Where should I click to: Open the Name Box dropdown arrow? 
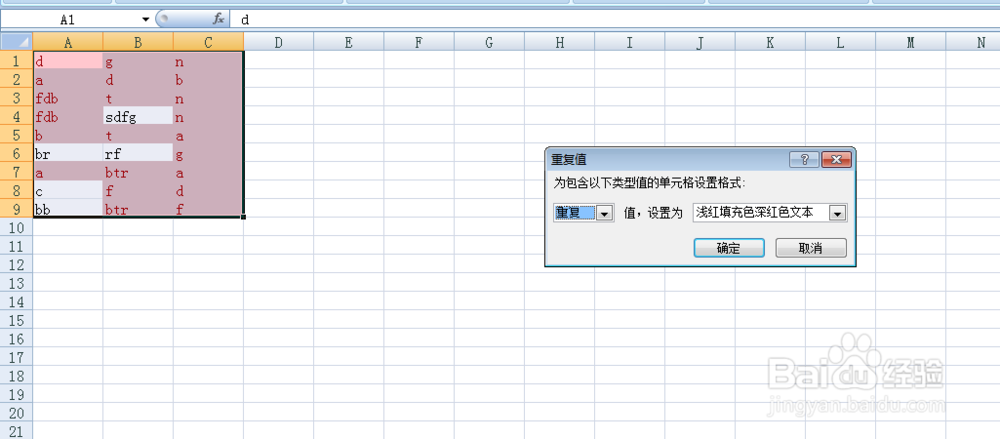(x=145, y=20)
